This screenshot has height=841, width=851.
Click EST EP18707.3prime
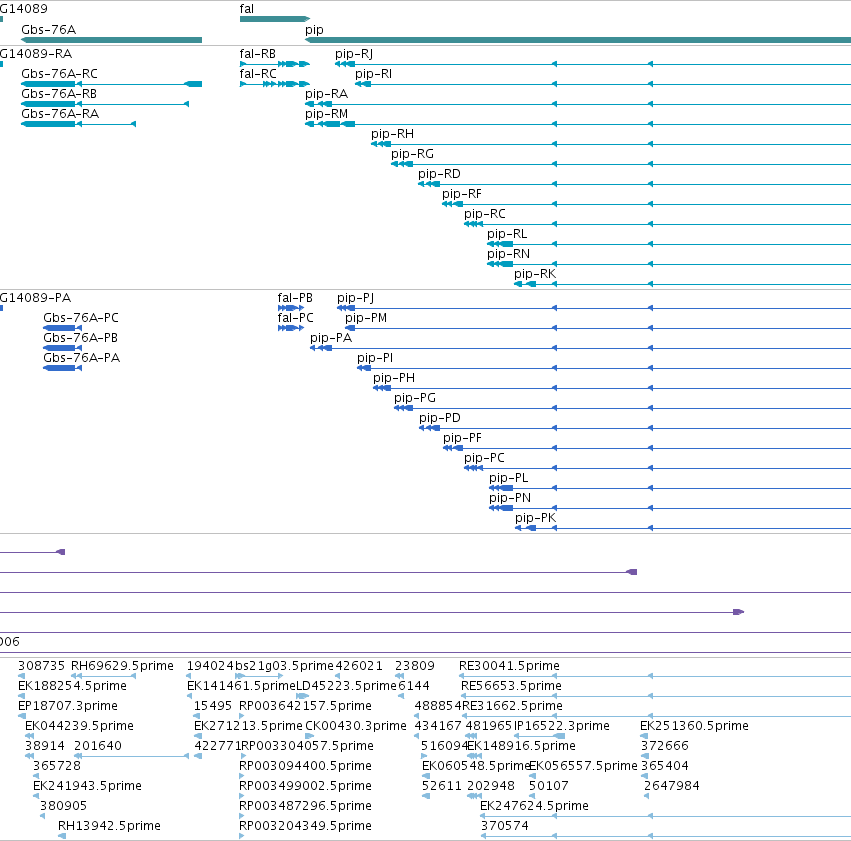(68, 706)
